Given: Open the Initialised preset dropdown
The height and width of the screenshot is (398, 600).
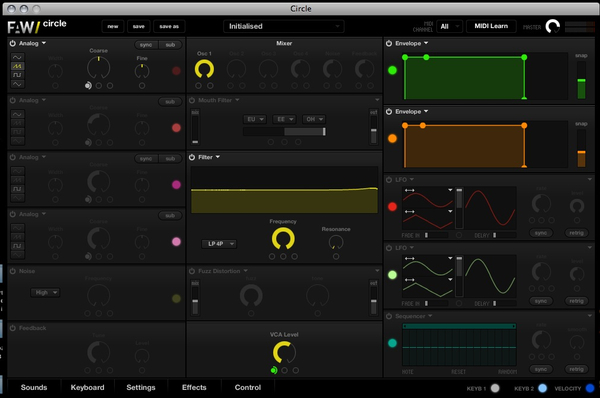Looking at the screenshot, I should [284, 26].
